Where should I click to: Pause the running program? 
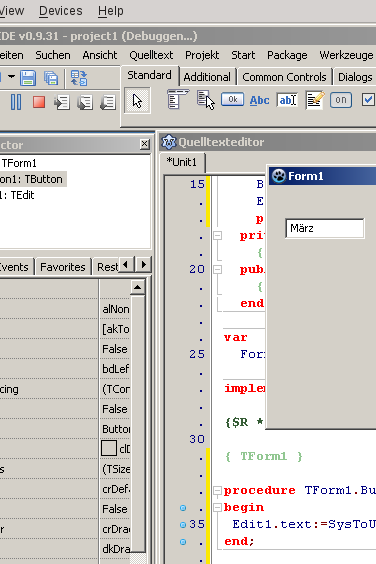pyautogui.click(x=16, y=102)
